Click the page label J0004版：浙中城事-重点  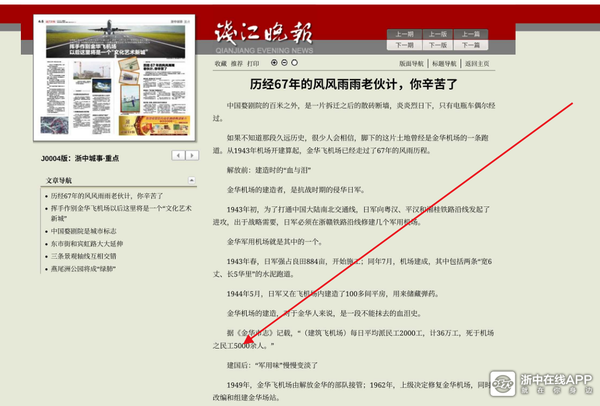[x=80, y=158]
